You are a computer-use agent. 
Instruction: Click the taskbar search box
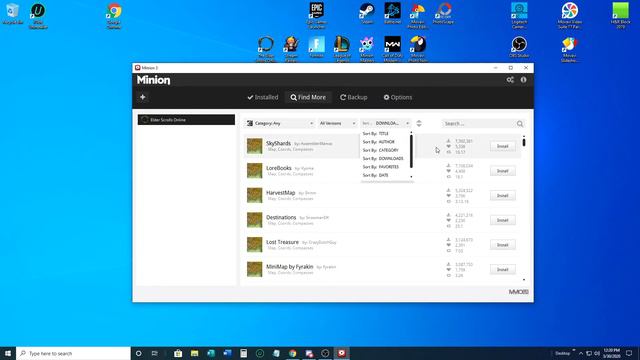73,353
